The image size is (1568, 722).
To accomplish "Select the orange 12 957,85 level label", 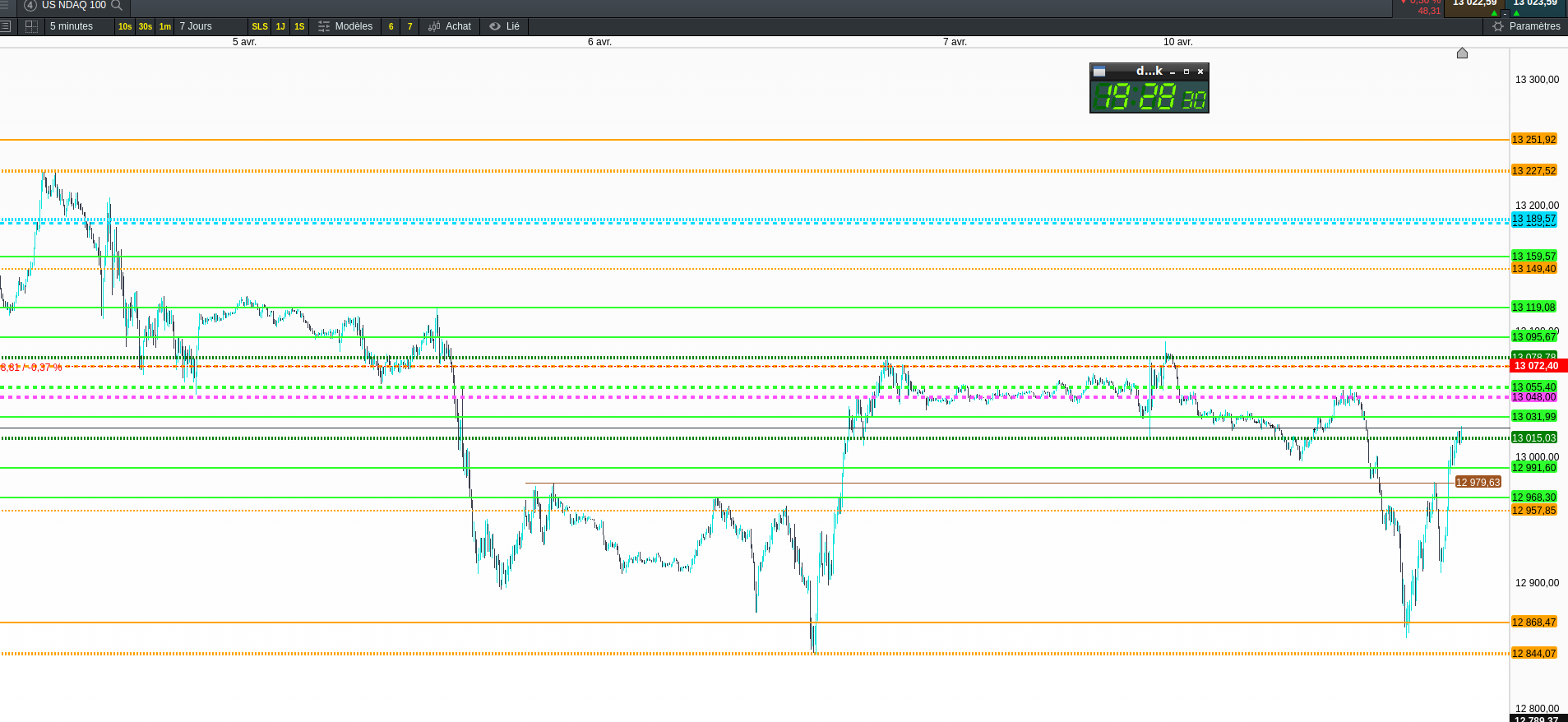I will pos(1533,511).
